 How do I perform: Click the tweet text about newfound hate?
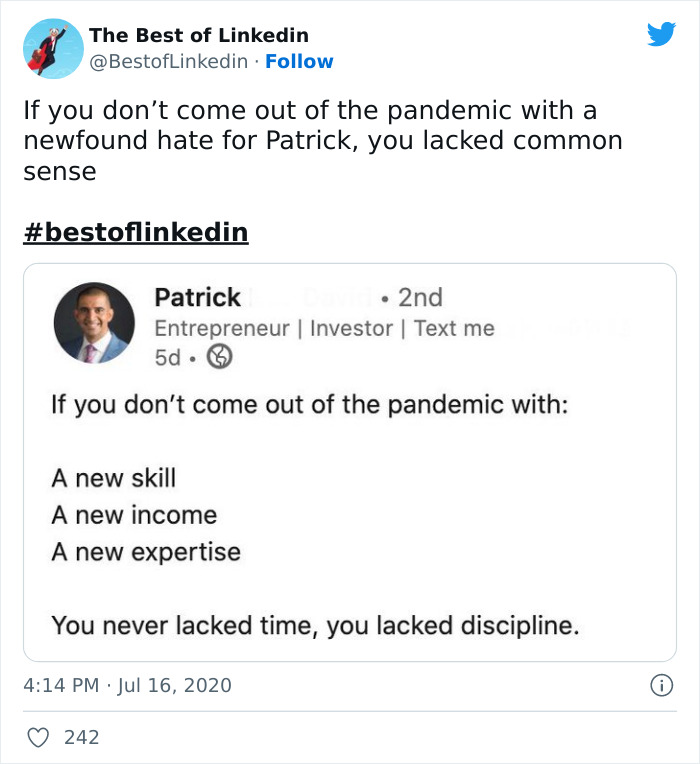pyautogui.click(x=323, y=140)
